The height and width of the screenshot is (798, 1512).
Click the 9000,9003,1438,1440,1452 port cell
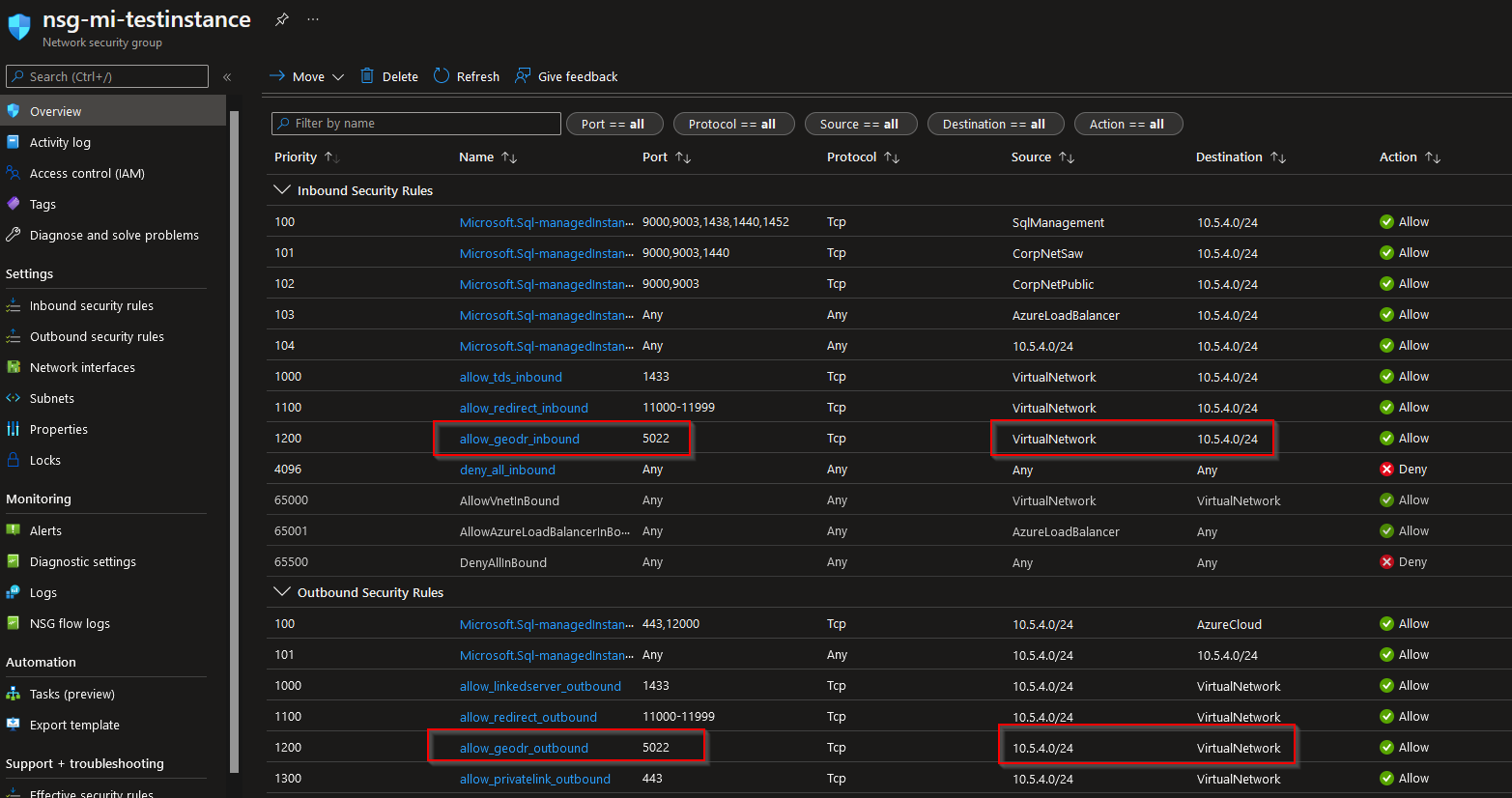coord(716,222)
